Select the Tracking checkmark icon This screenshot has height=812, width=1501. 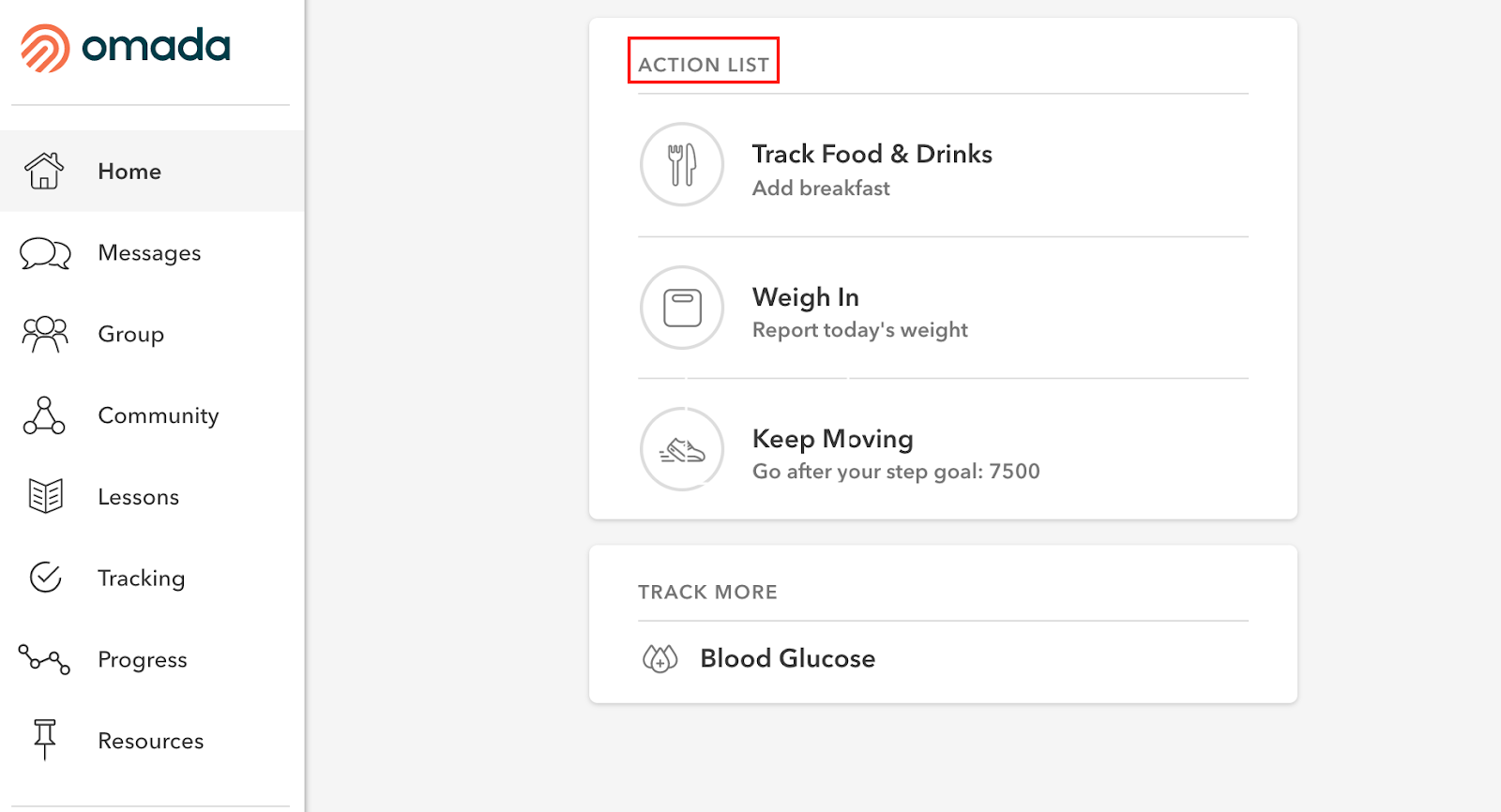pyautogui.click(x=45, y=578)
